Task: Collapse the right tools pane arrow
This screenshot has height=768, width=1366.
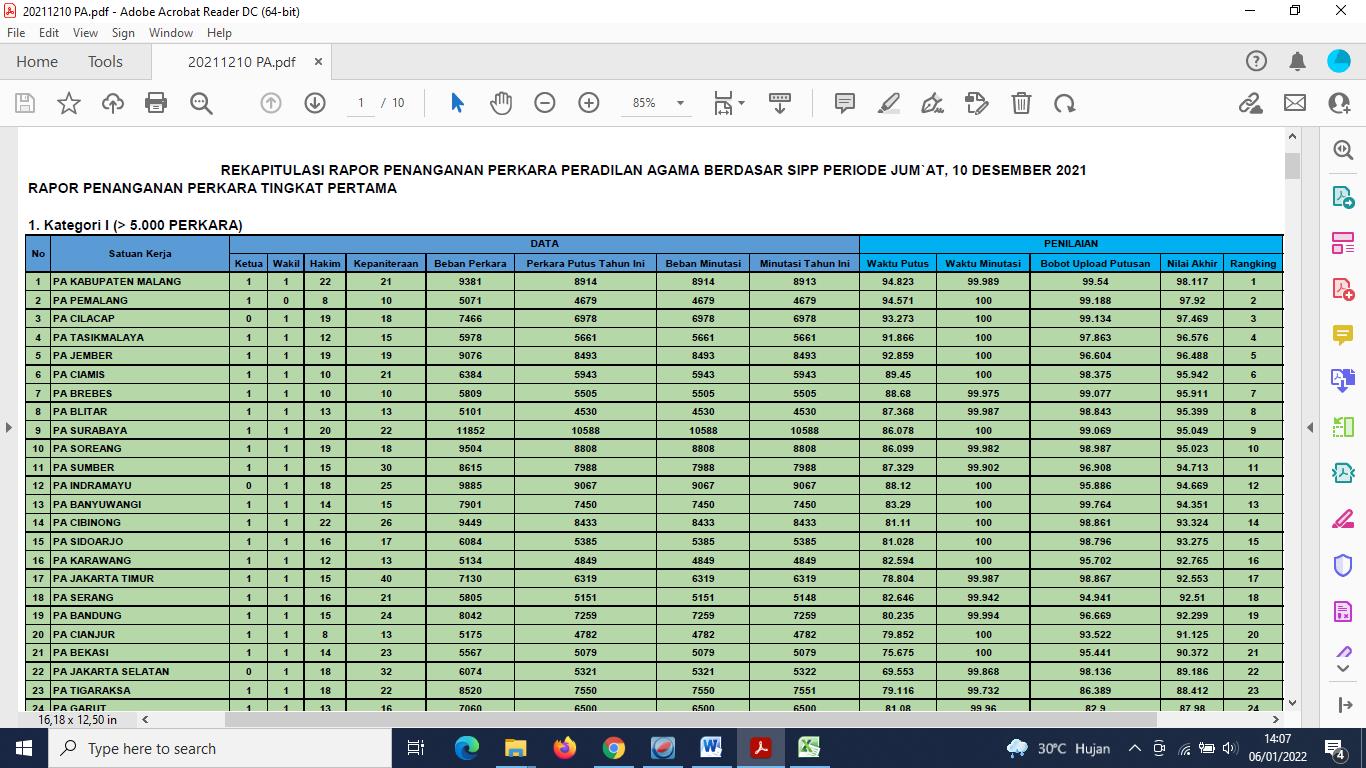Action: 1310,428
